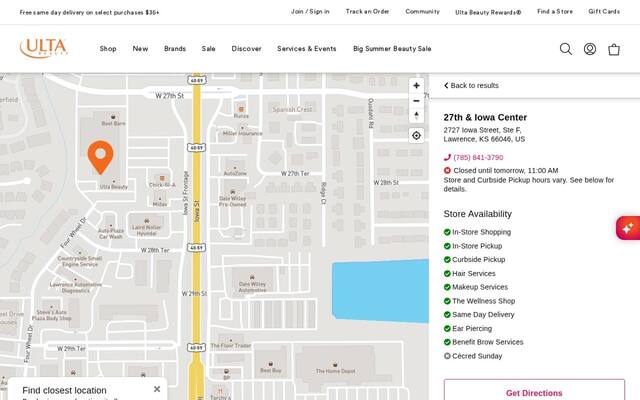The image size is (640, 400).
Task: Open the Discover menu
Action: tap(247, 49)
